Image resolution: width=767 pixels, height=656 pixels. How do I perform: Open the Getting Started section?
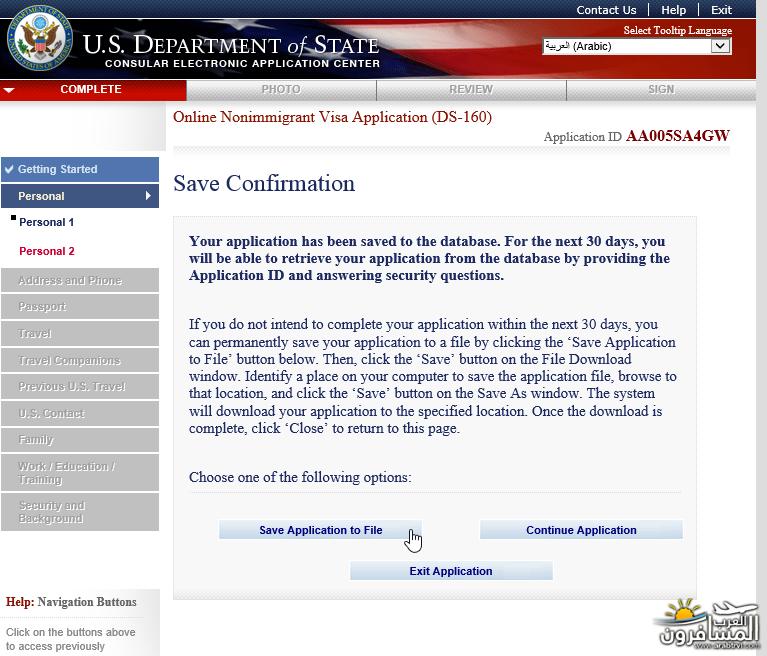pyautogui.click(x=80, y=169)
